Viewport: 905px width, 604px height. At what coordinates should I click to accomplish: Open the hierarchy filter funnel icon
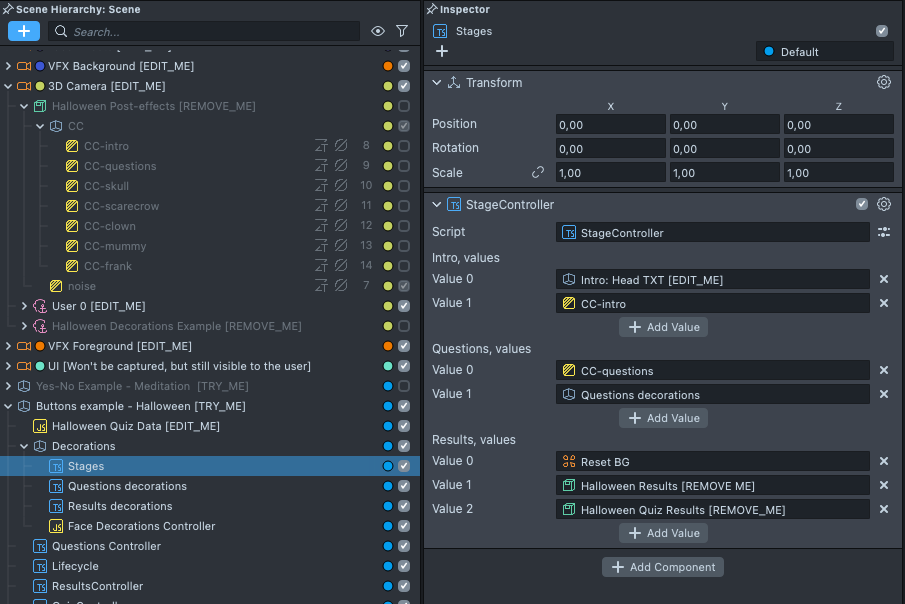402,31
